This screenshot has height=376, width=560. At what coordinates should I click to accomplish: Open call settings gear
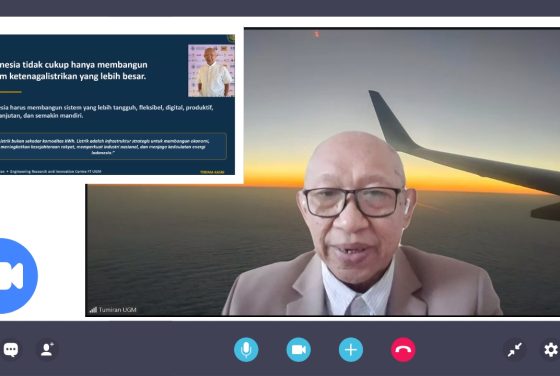click(x=551, y=350)
